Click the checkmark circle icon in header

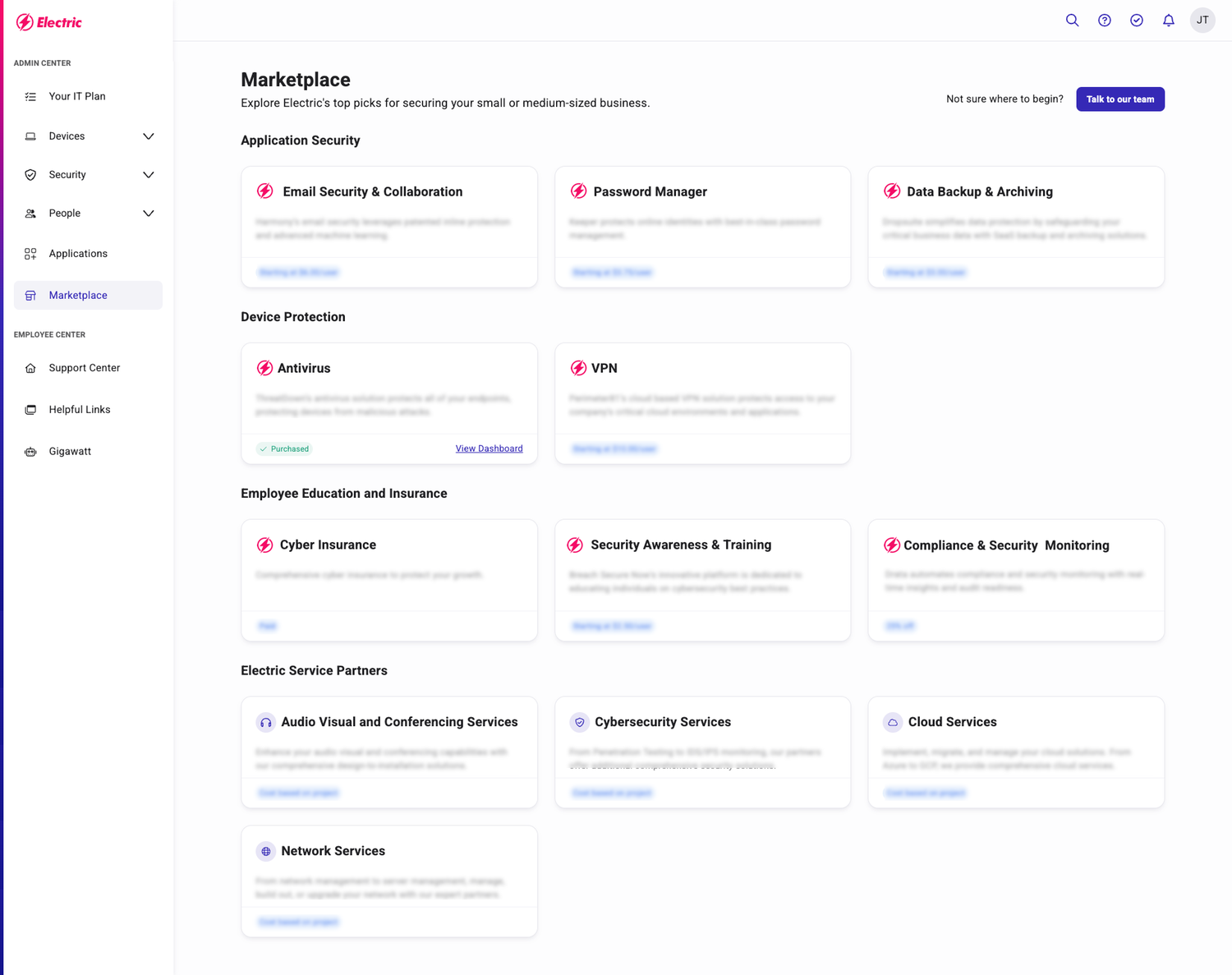[x=1136, y=21]
